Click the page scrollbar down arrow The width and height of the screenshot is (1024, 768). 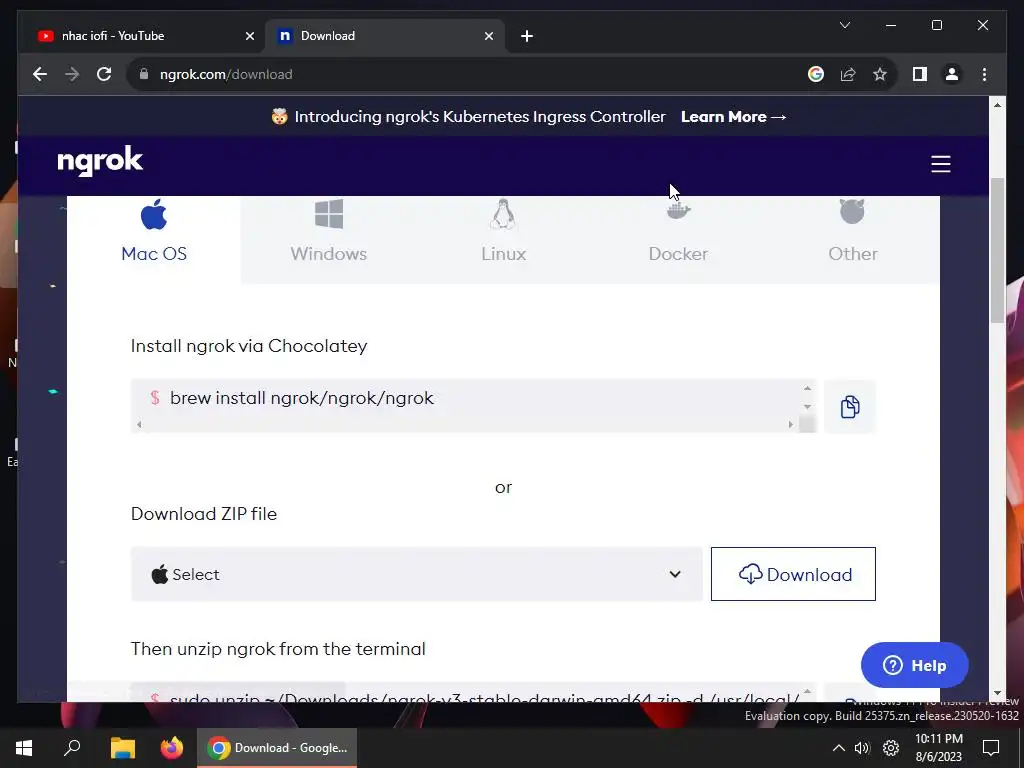tap(997, 694)
